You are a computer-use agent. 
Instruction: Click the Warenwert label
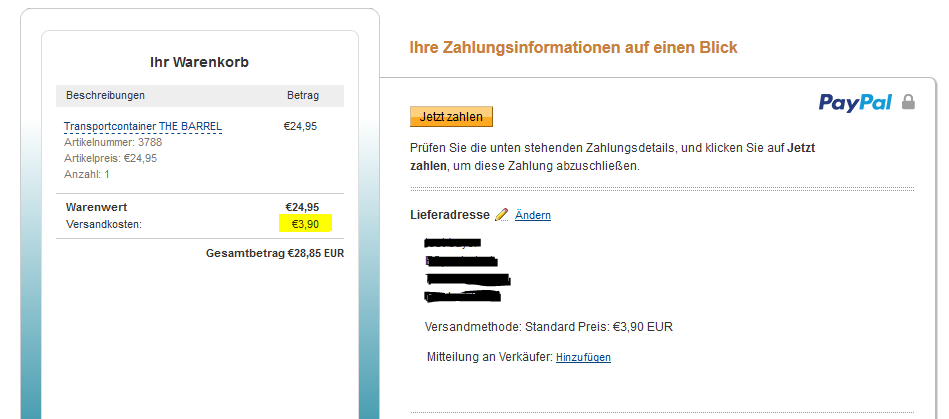tap(96, 207)
